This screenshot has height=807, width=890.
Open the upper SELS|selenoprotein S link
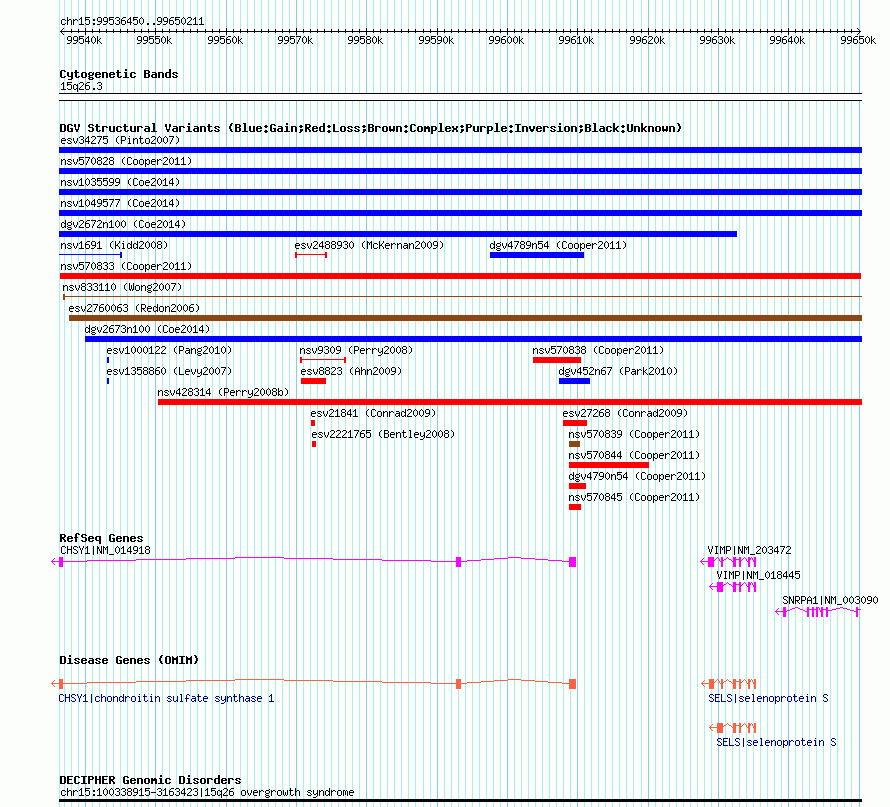pos(768,698)
